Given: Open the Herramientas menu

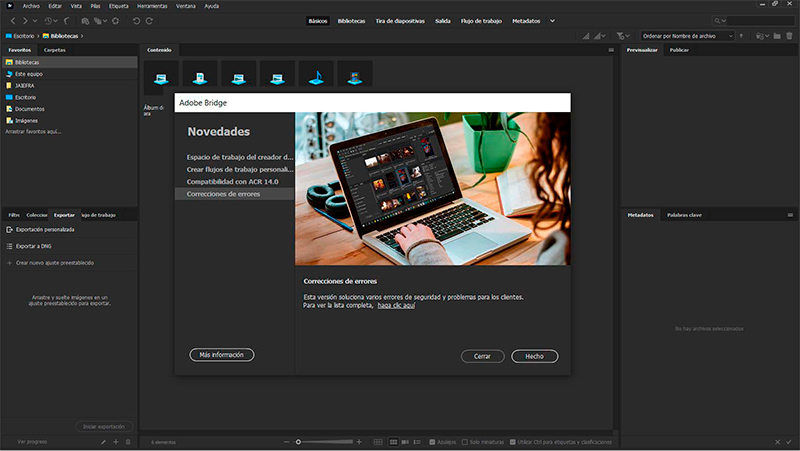Looking at the screenshot, I should [152, 5].
